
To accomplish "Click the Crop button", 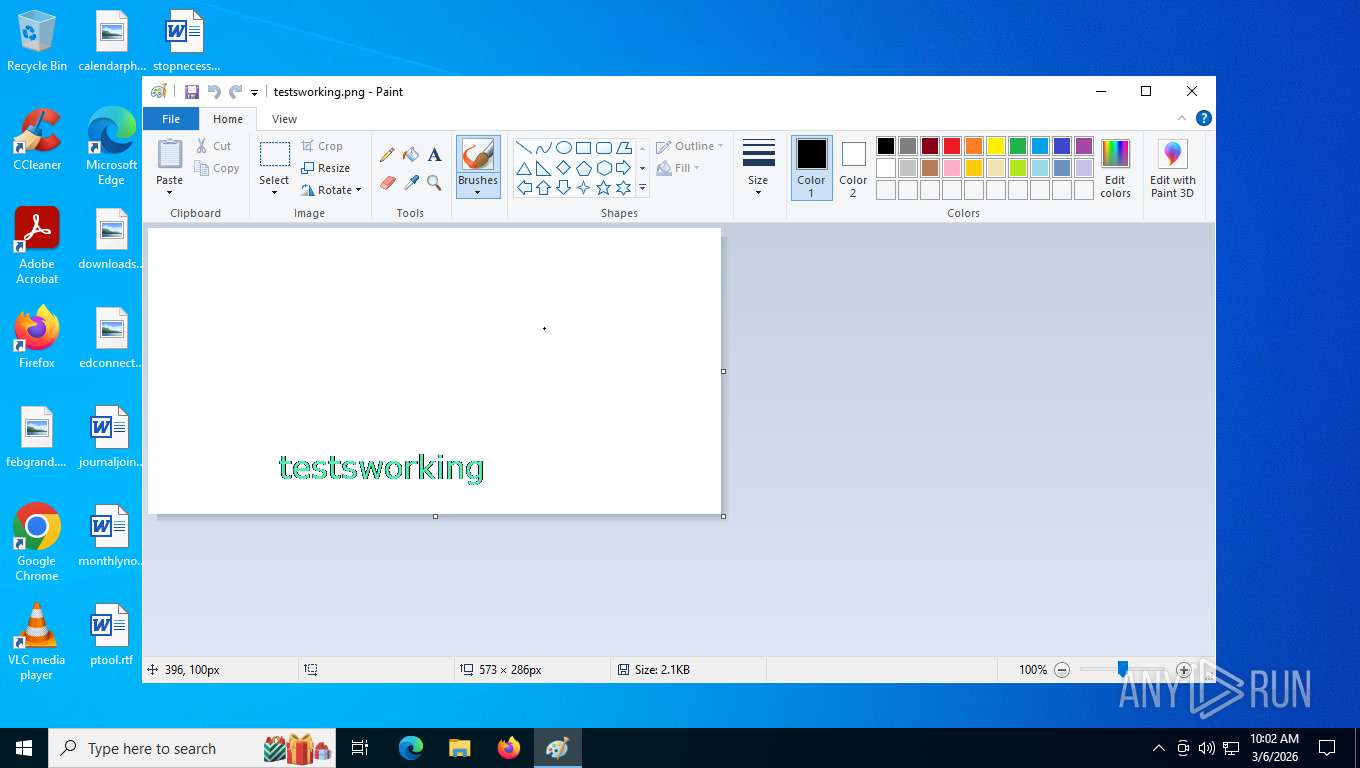I will [322, 146].
